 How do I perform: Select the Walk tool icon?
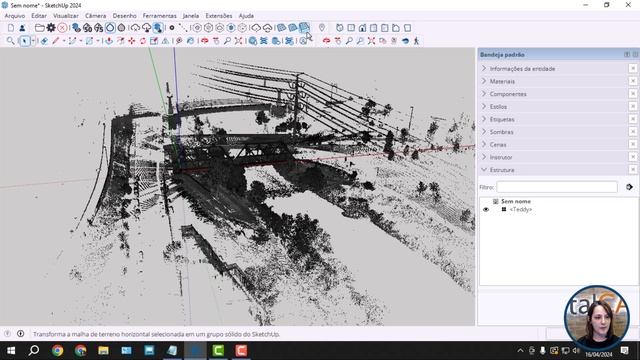point(416,41)
